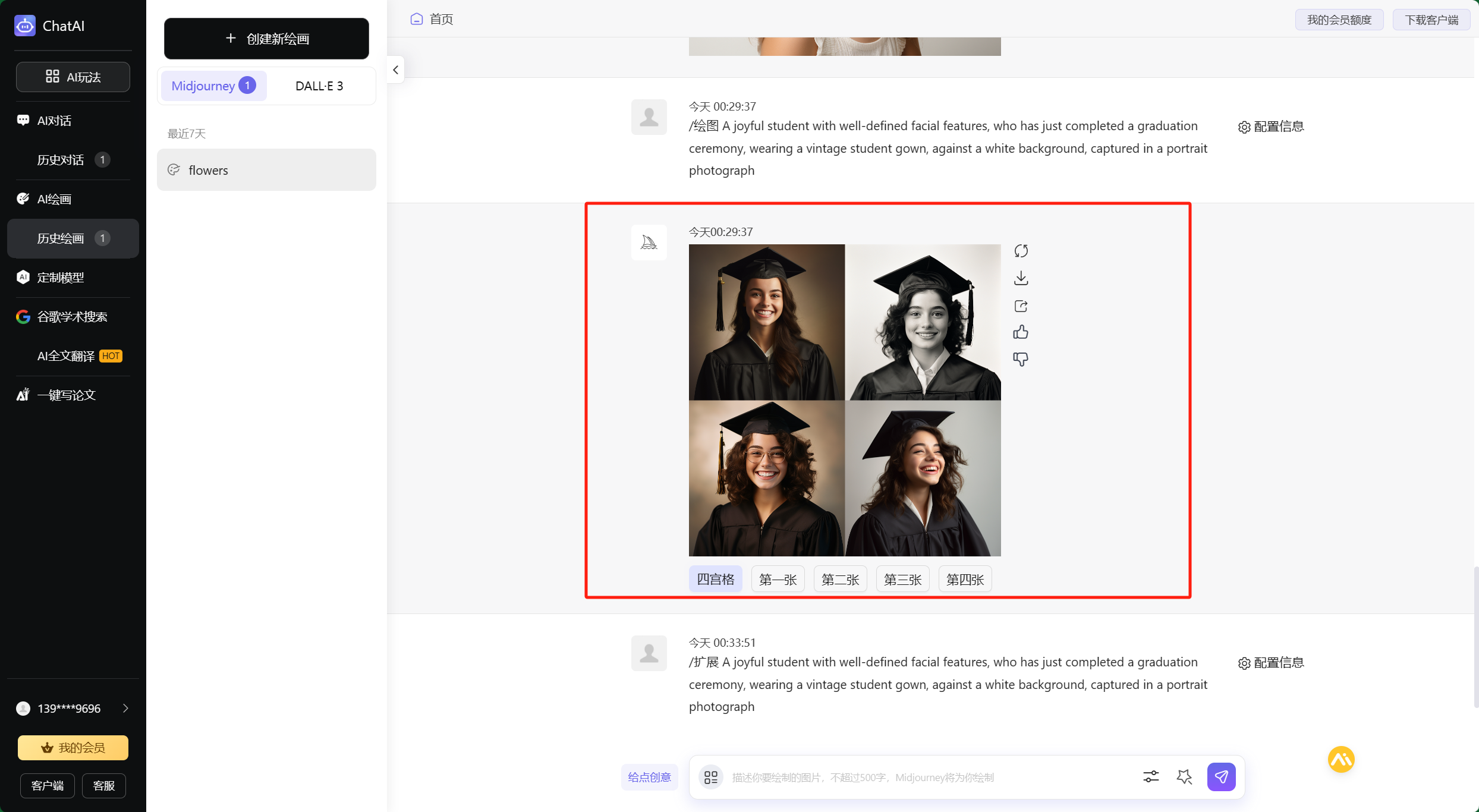Viewport: 1479px width, 812px height.
Task: Switch to the DALL·E 3 tab
Action: pos(319,86)
